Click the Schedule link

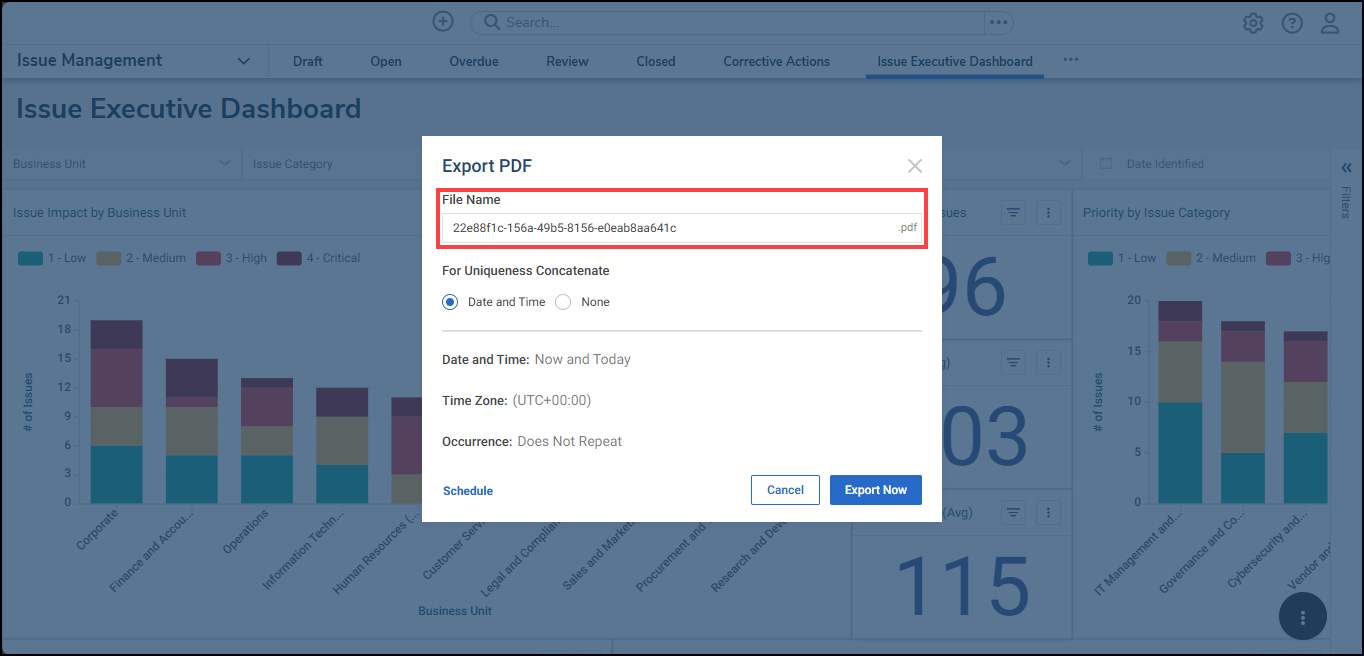pos(468,491)
